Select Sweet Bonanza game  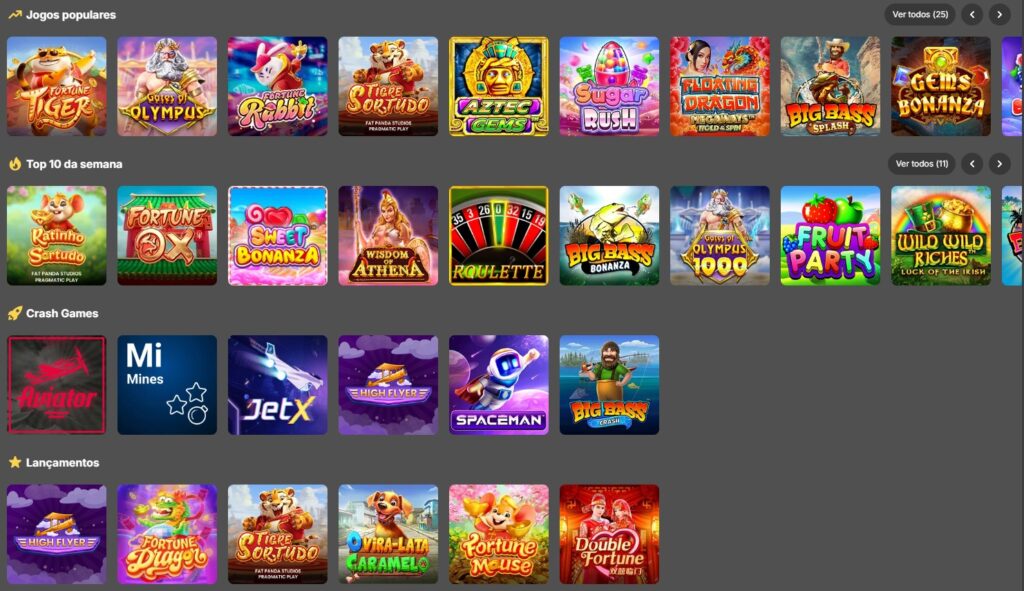point(278,236)
